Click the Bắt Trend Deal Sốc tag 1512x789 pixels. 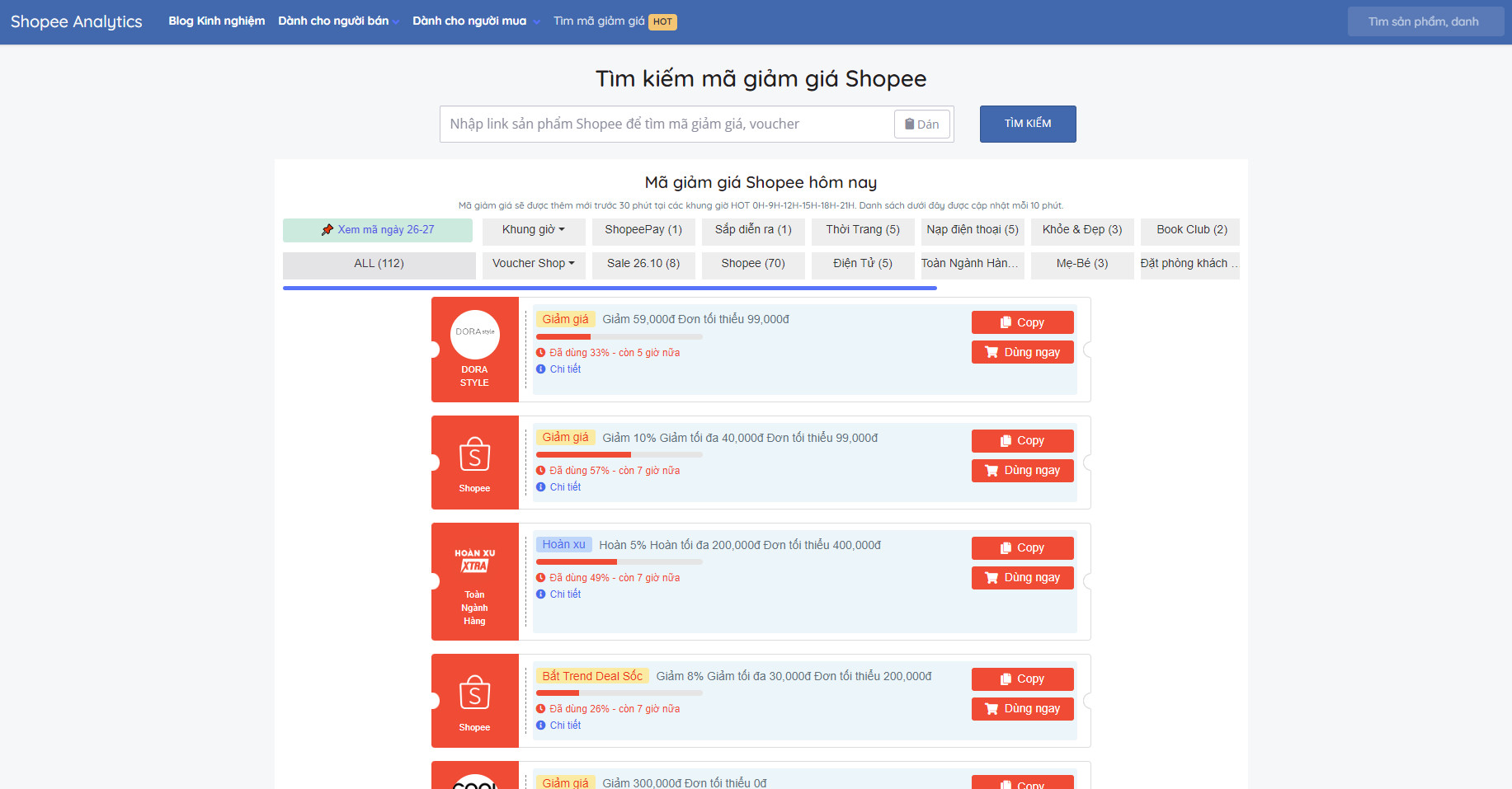[x=592, y=676]
